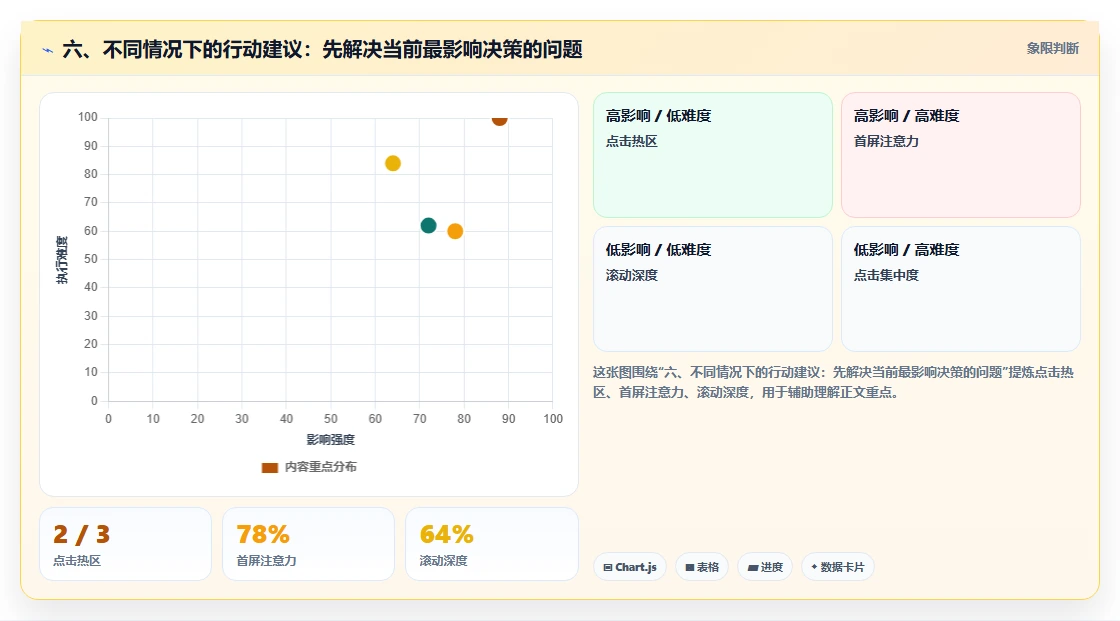This screenshot has width=1120, height=621.
Task: Select the 进度 chip label
Action: (771, 567)
